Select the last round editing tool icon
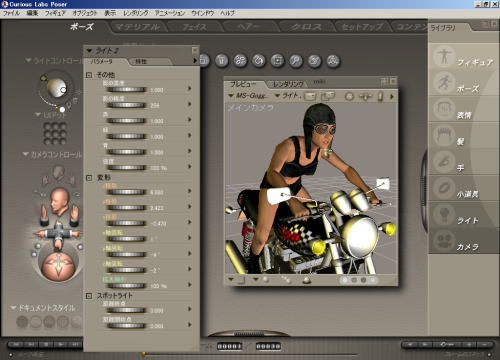Viewport: 500px width, 360px height. coord(333,61)
